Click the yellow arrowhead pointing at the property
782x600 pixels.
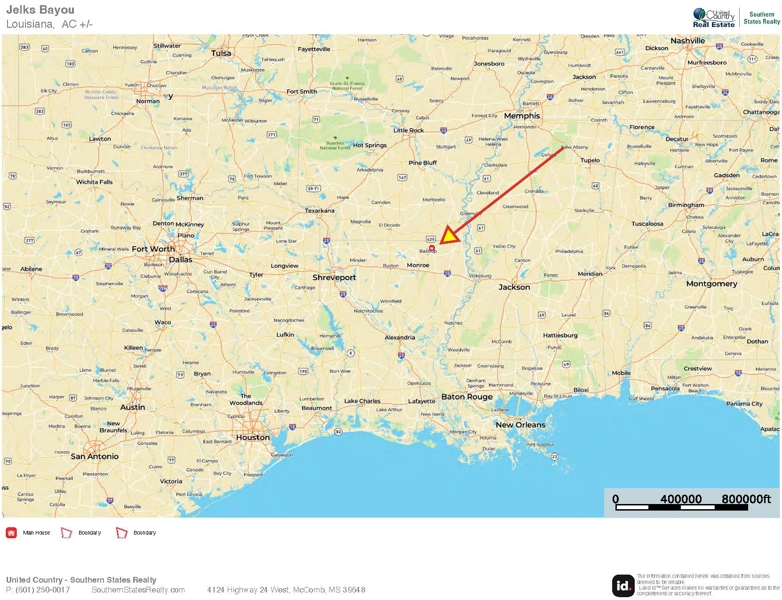click(x=448, y=236)
